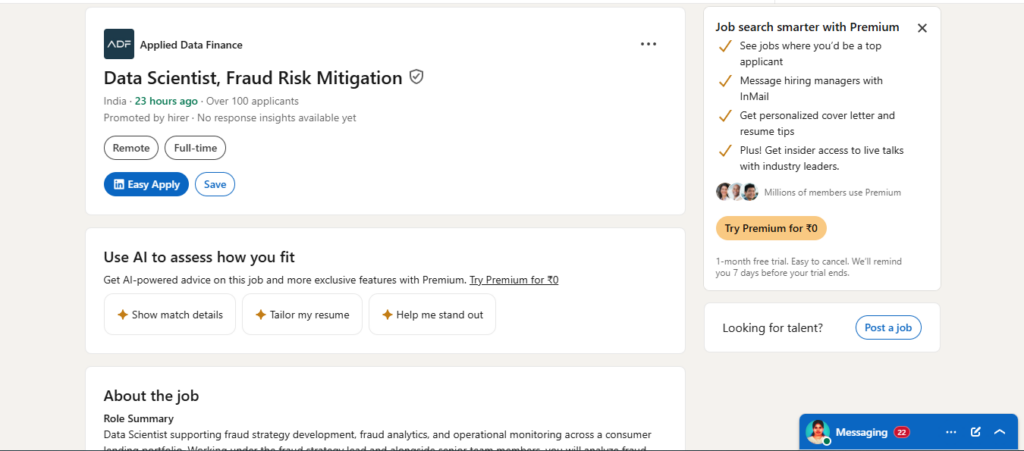
Task: Click sparkle icon on Help me stand out
Action: pyautogui.click(x=387, y=315)
